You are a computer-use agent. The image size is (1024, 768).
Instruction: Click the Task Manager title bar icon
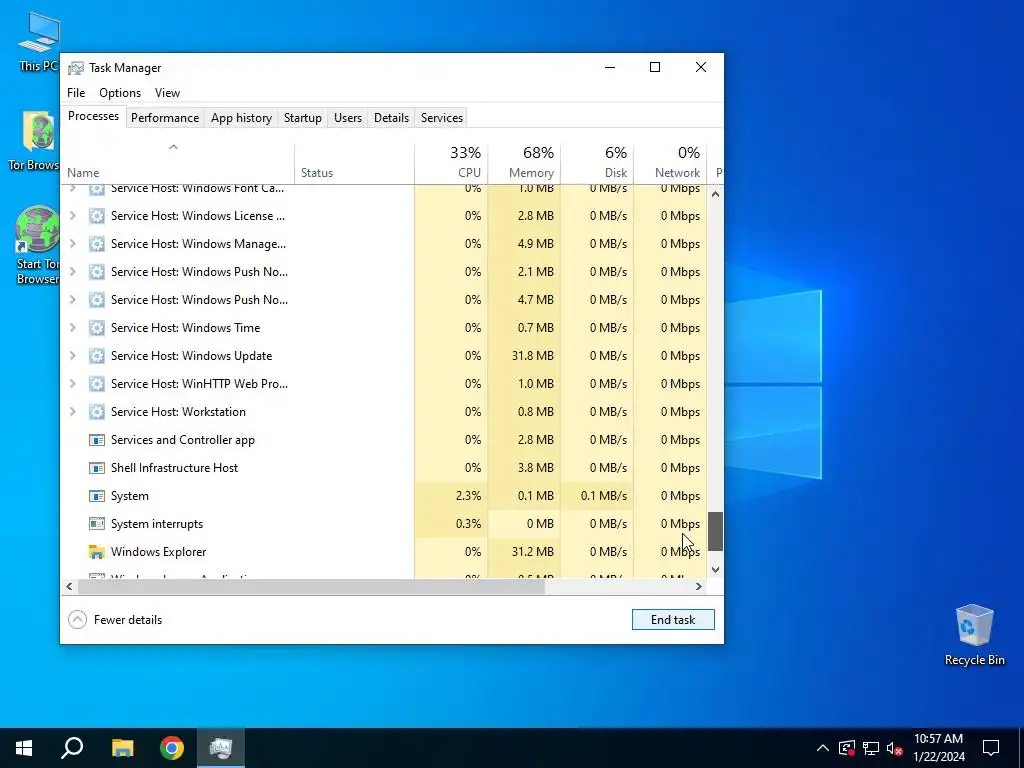click(x=76, y=68)
